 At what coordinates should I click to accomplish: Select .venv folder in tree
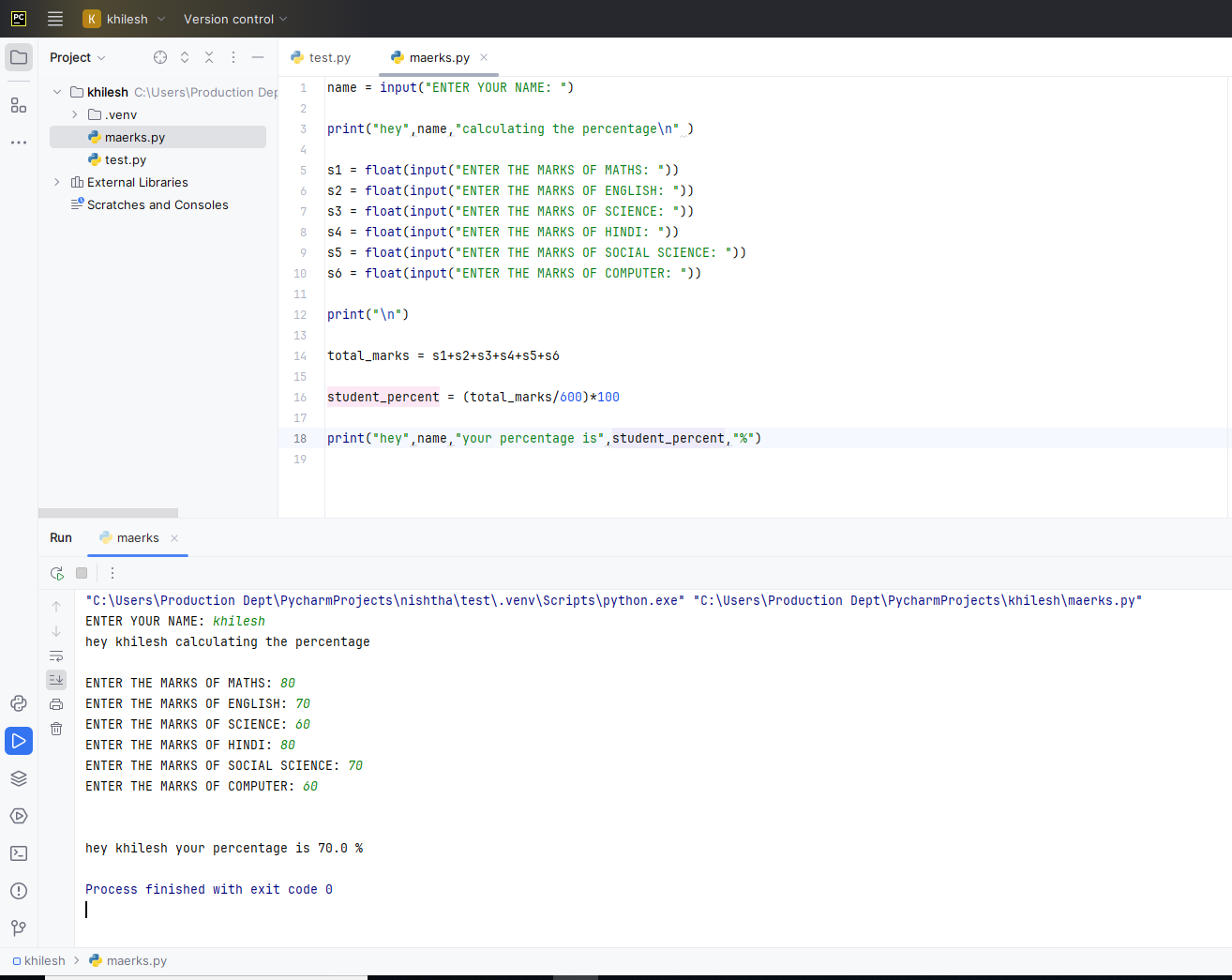[113, 114]
